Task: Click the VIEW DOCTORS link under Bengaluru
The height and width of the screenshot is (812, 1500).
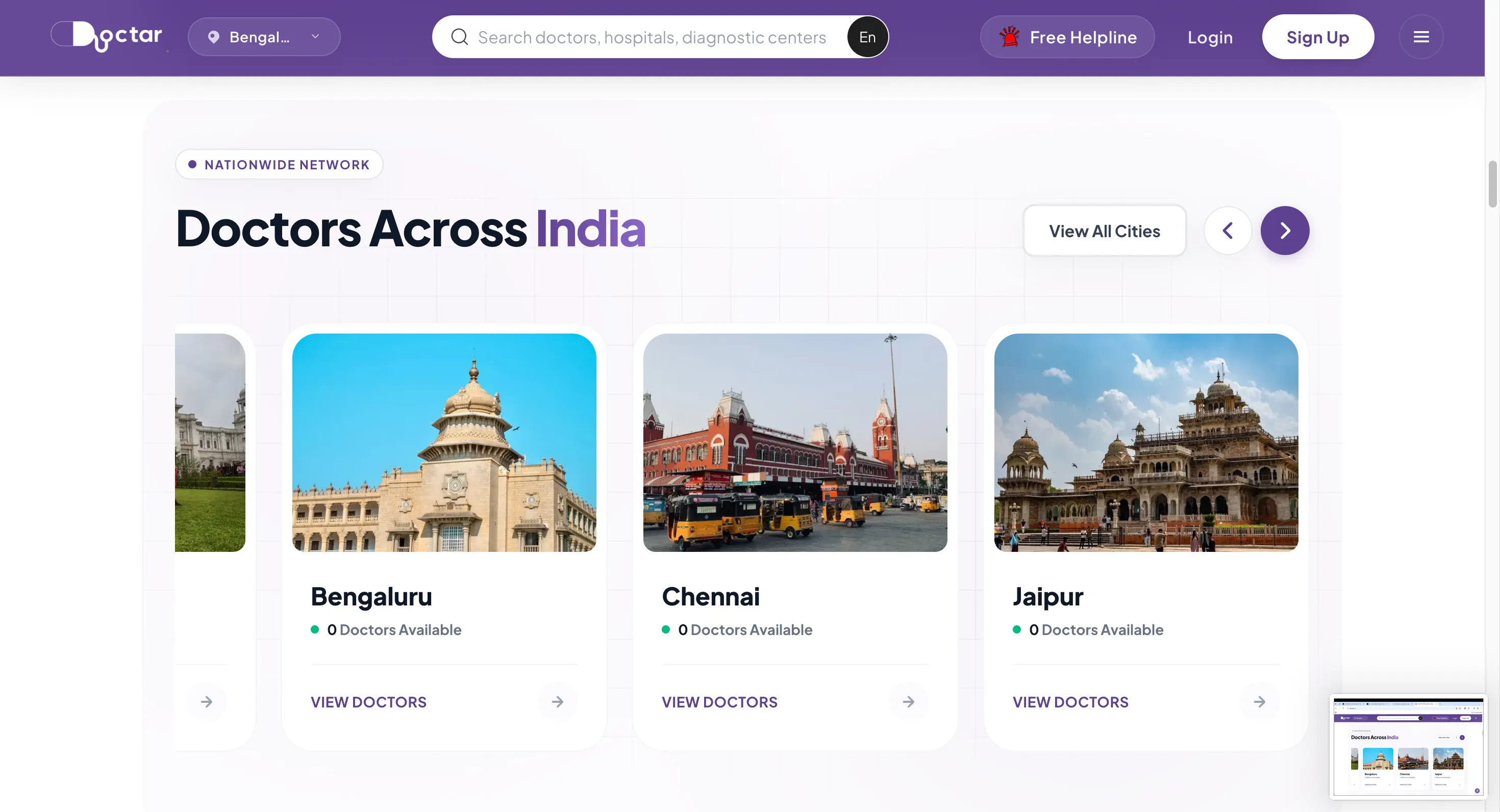Action: 368,701
